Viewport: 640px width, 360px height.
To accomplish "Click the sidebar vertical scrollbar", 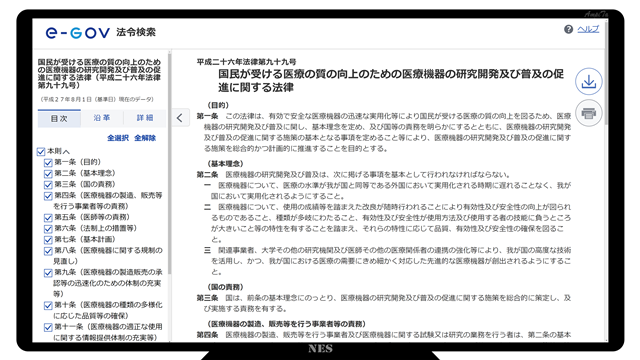I will coord(169,163).
